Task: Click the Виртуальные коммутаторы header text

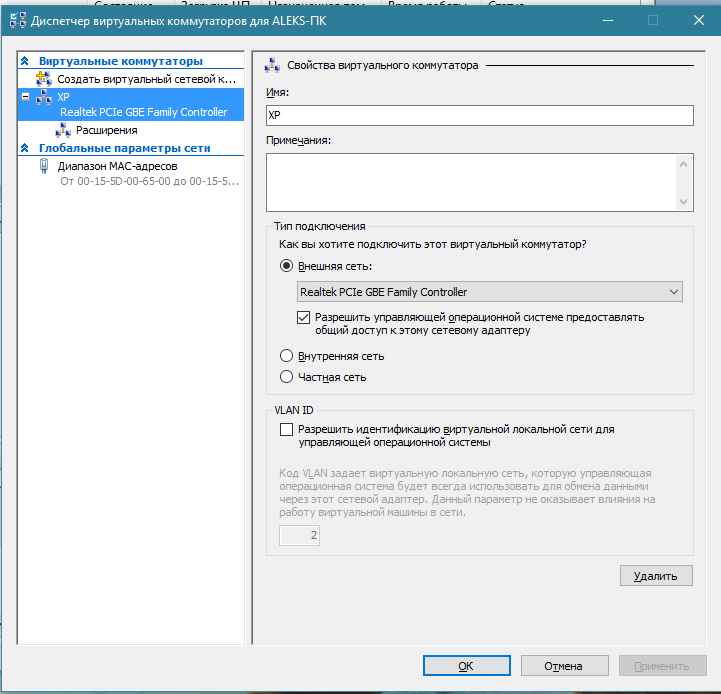Action: [x=120, y=61]
